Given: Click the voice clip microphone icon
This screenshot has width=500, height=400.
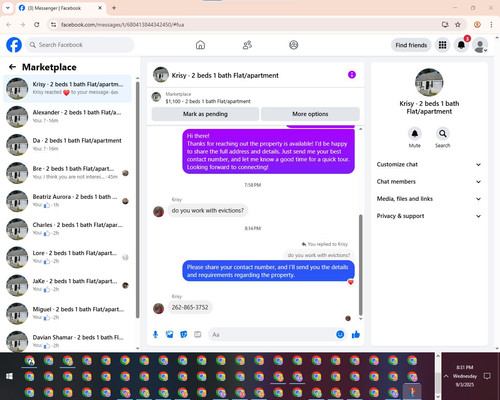Looking at the screenshot, I should (x=155, y=334).
